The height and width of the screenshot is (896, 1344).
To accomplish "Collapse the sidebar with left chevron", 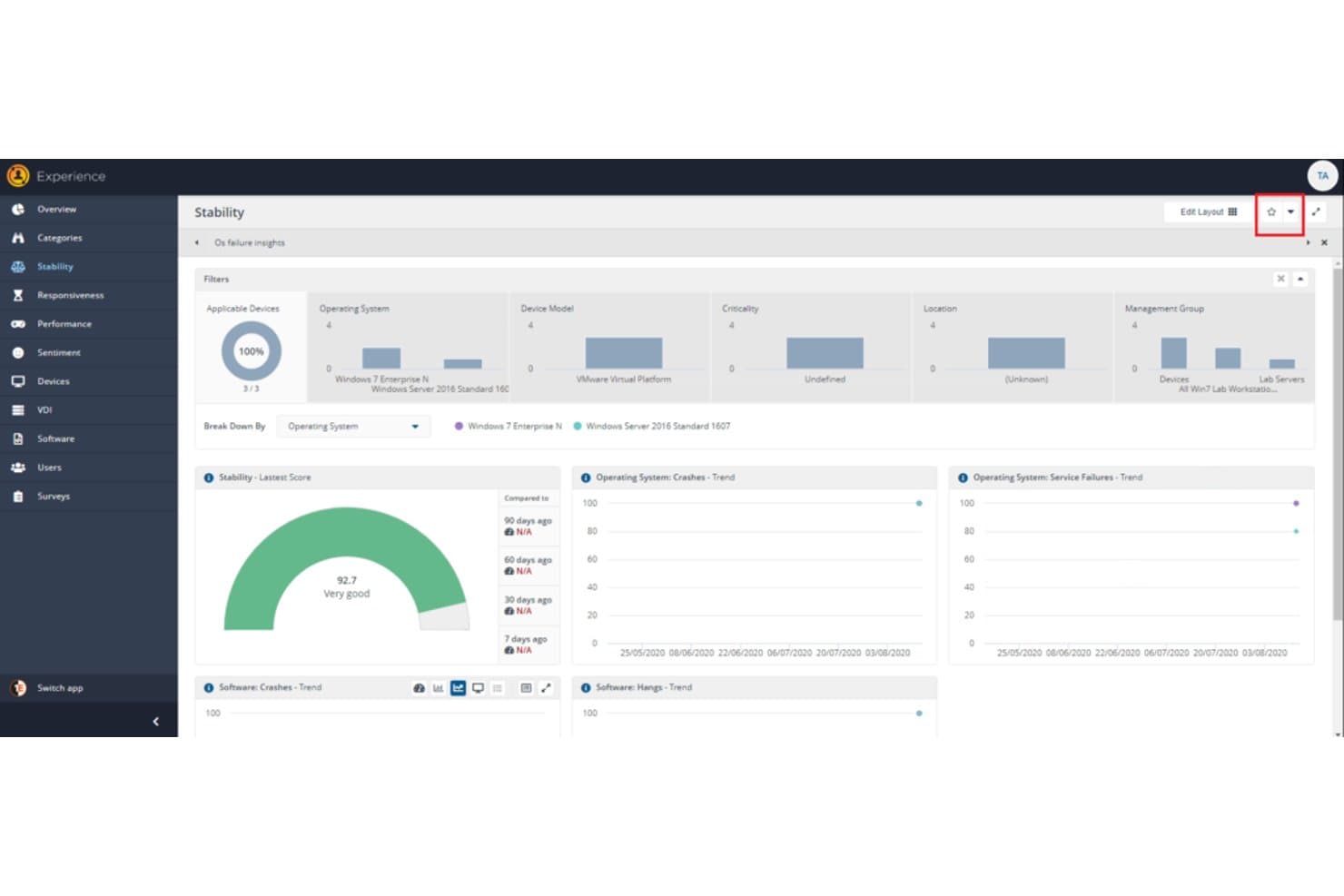I will [155, 722].
